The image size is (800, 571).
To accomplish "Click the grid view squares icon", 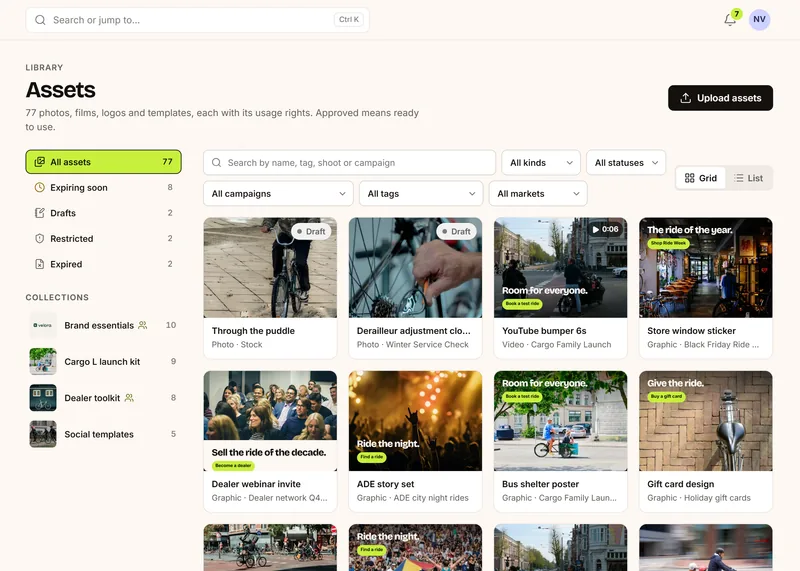I will [689, 178].
